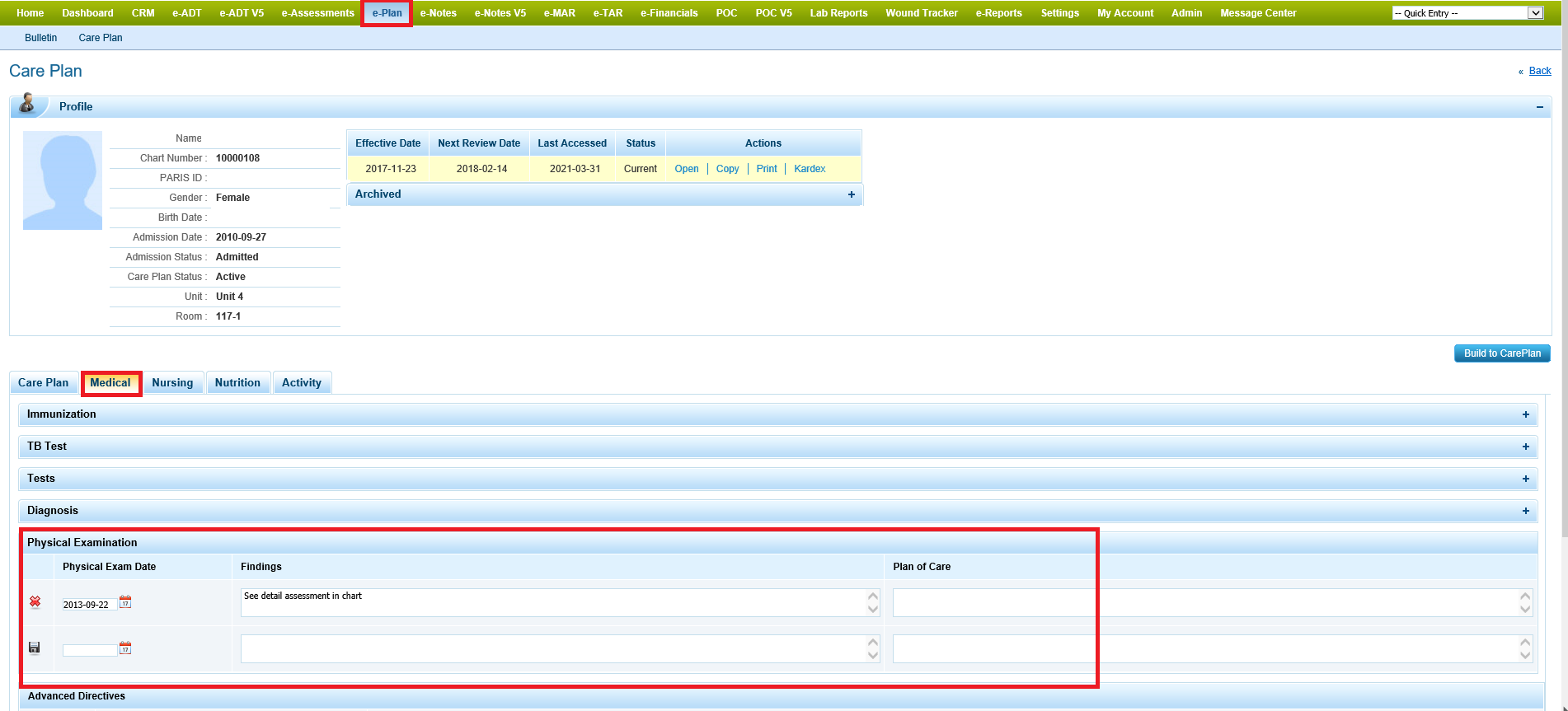Open calendar picker beside 2013-09-22 date
The height and width of the screenshot is (711, 1568).
point(125,602)
